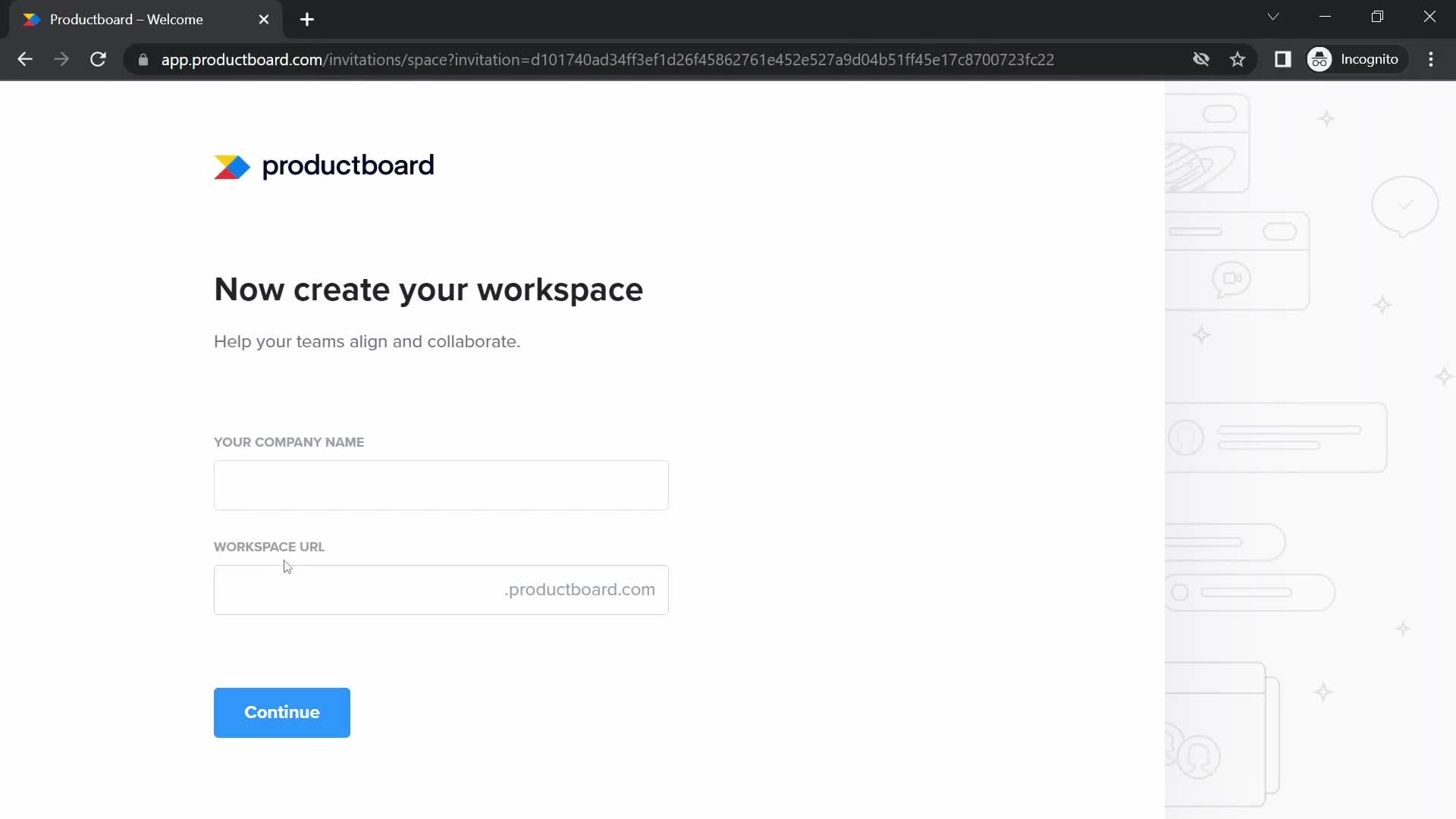Click the open new tab plus button

point(307,20)
